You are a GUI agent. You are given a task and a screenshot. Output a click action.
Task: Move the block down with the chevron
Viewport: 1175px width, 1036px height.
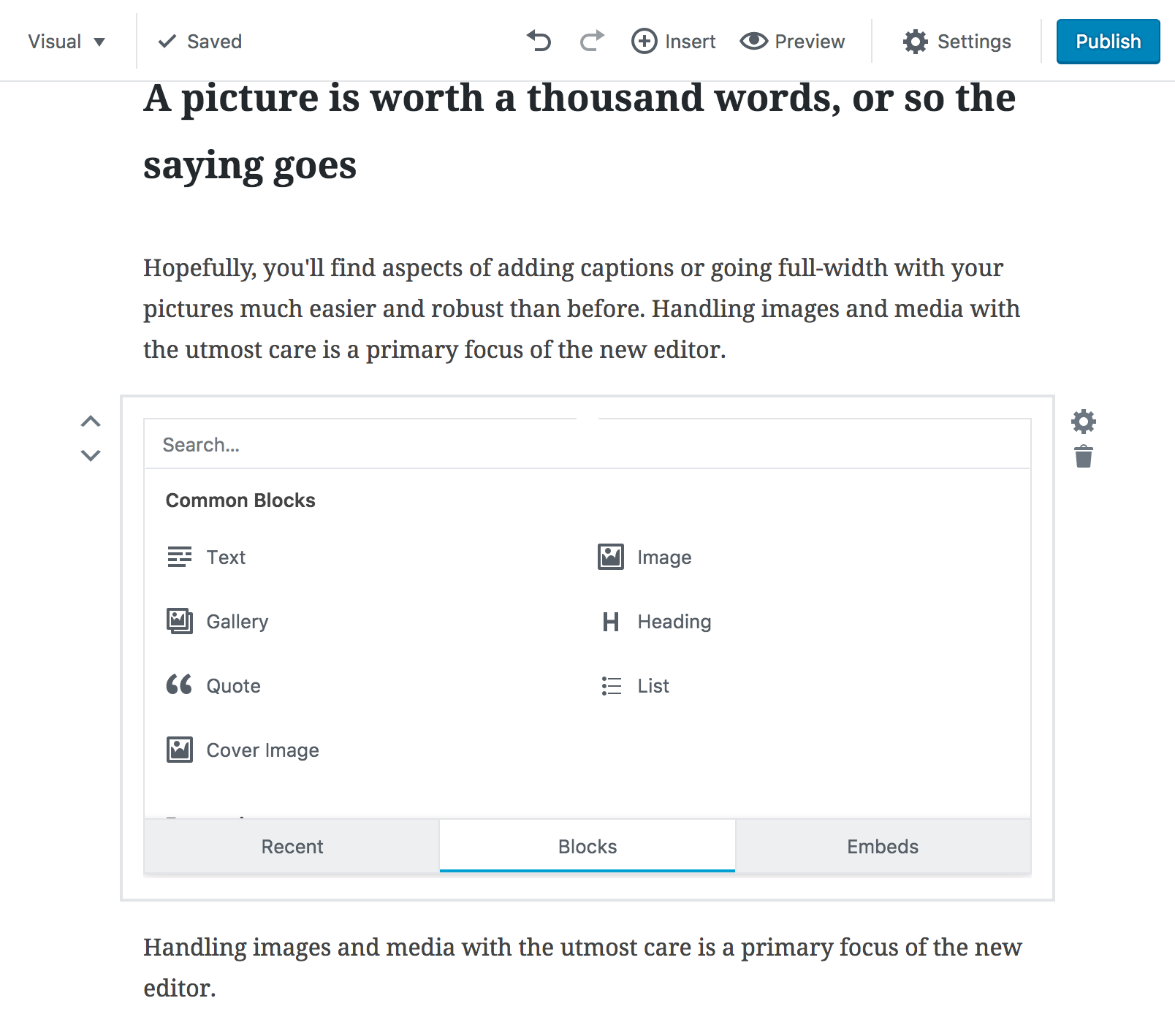tap(91, 455)
